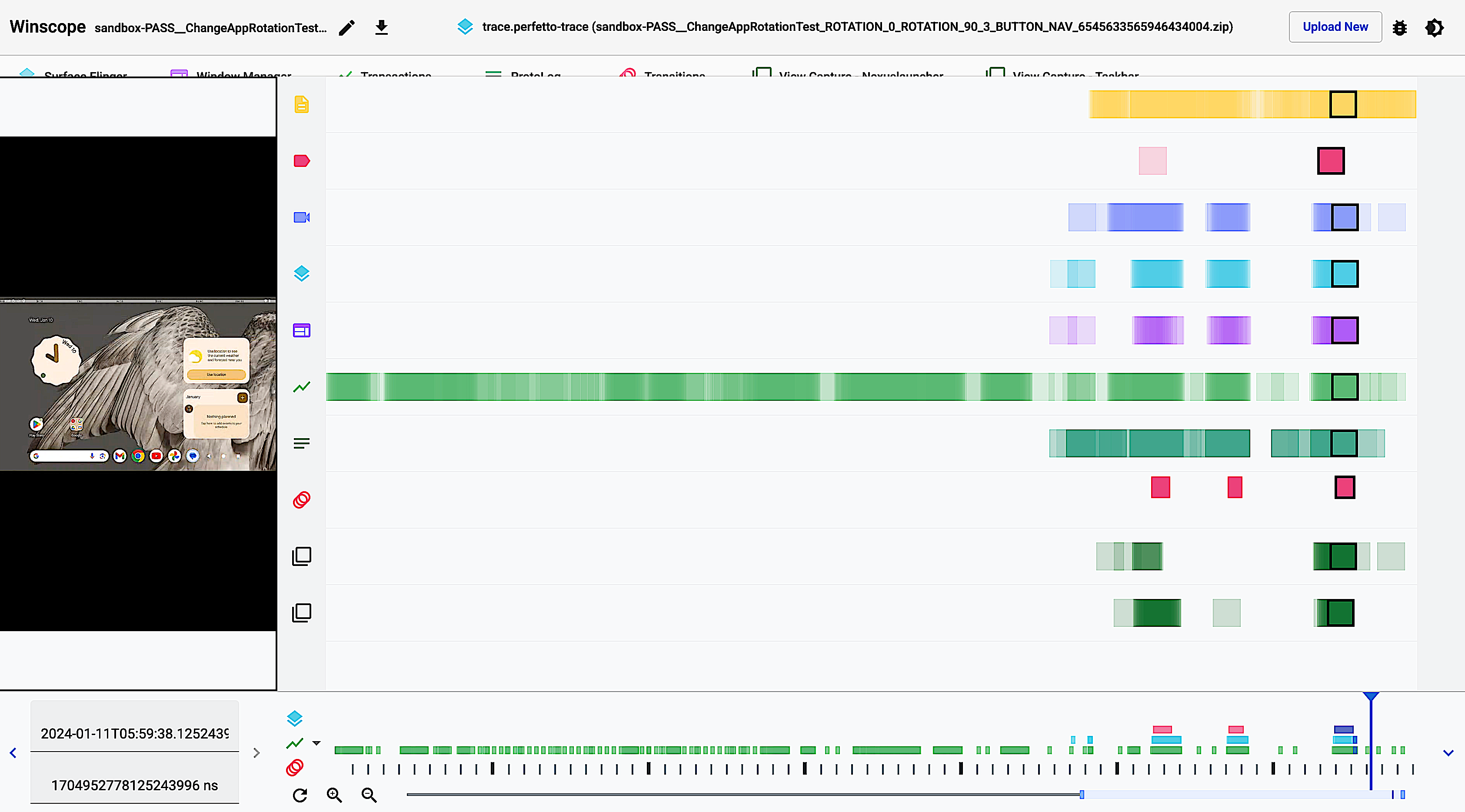This screenshot has height=812, width=1465.
Task: Click Upload New button
Action: coord(1335,27)
